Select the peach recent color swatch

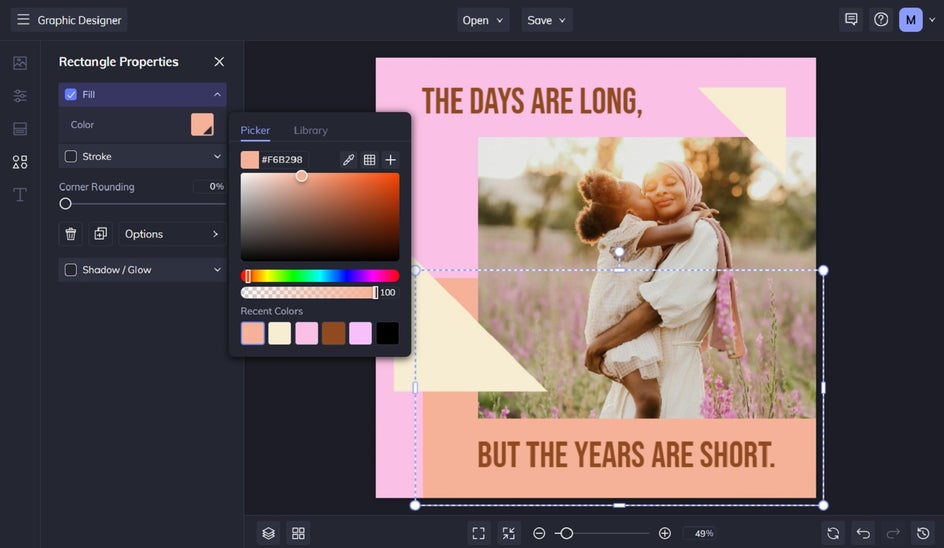coord(253,333)
